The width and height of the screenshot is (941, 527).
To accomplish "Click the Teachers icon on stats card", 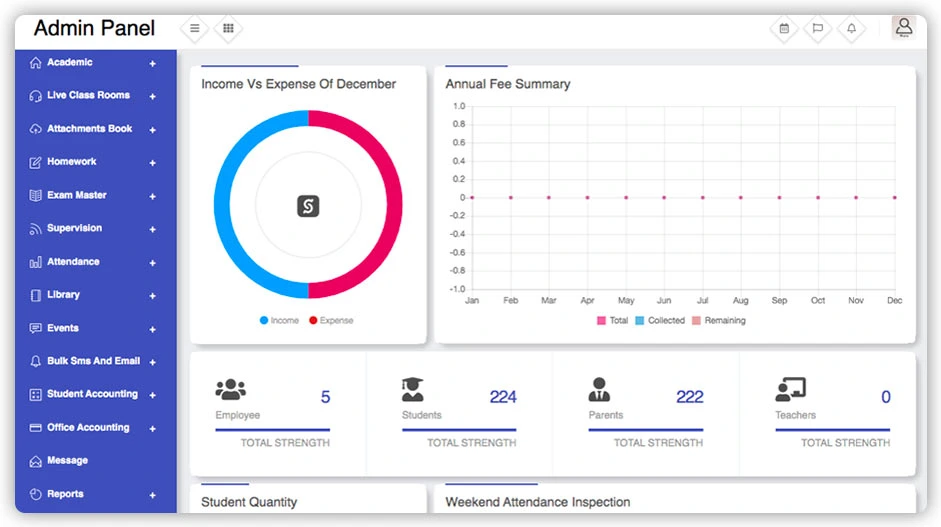I will point(790,390).
